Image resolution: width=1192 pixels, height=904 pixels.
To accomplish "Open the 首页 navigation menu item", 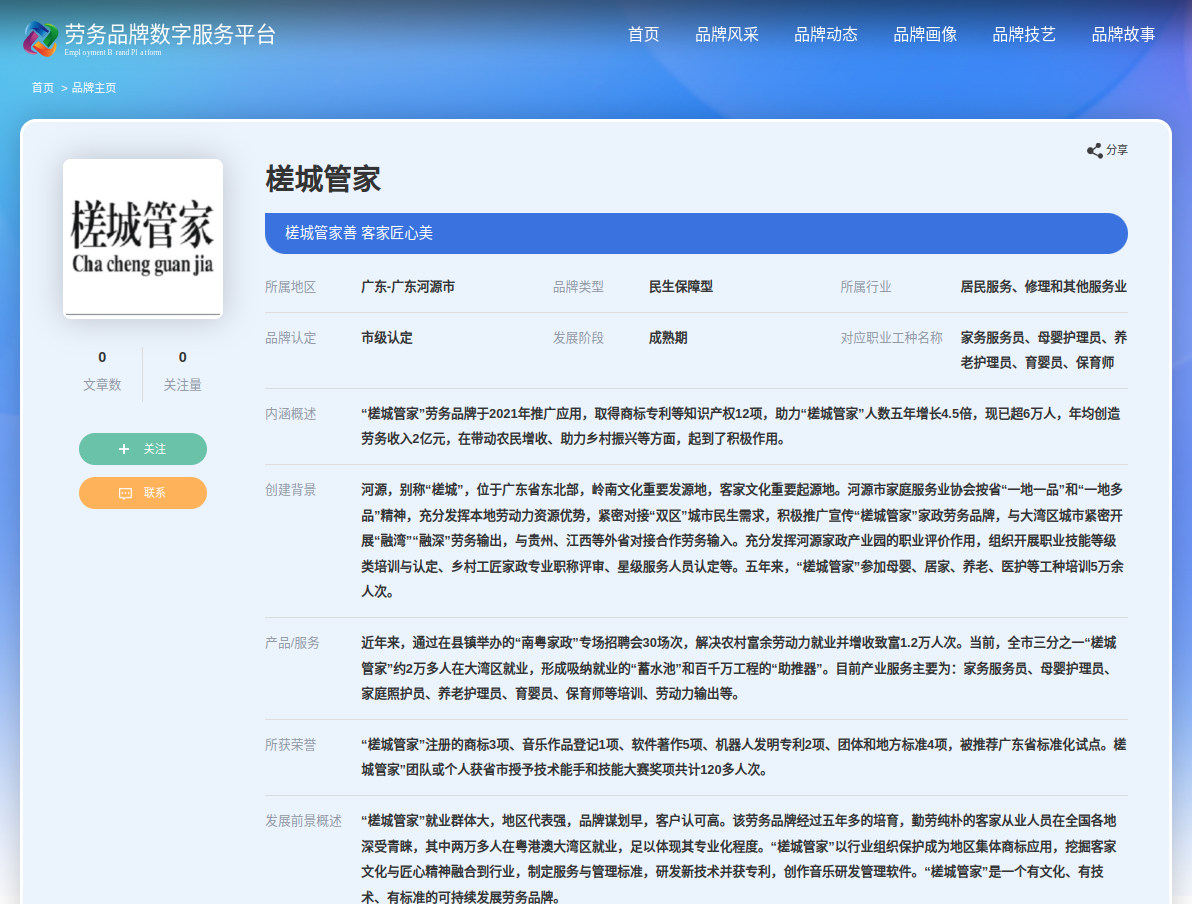I will click(643, 33).
